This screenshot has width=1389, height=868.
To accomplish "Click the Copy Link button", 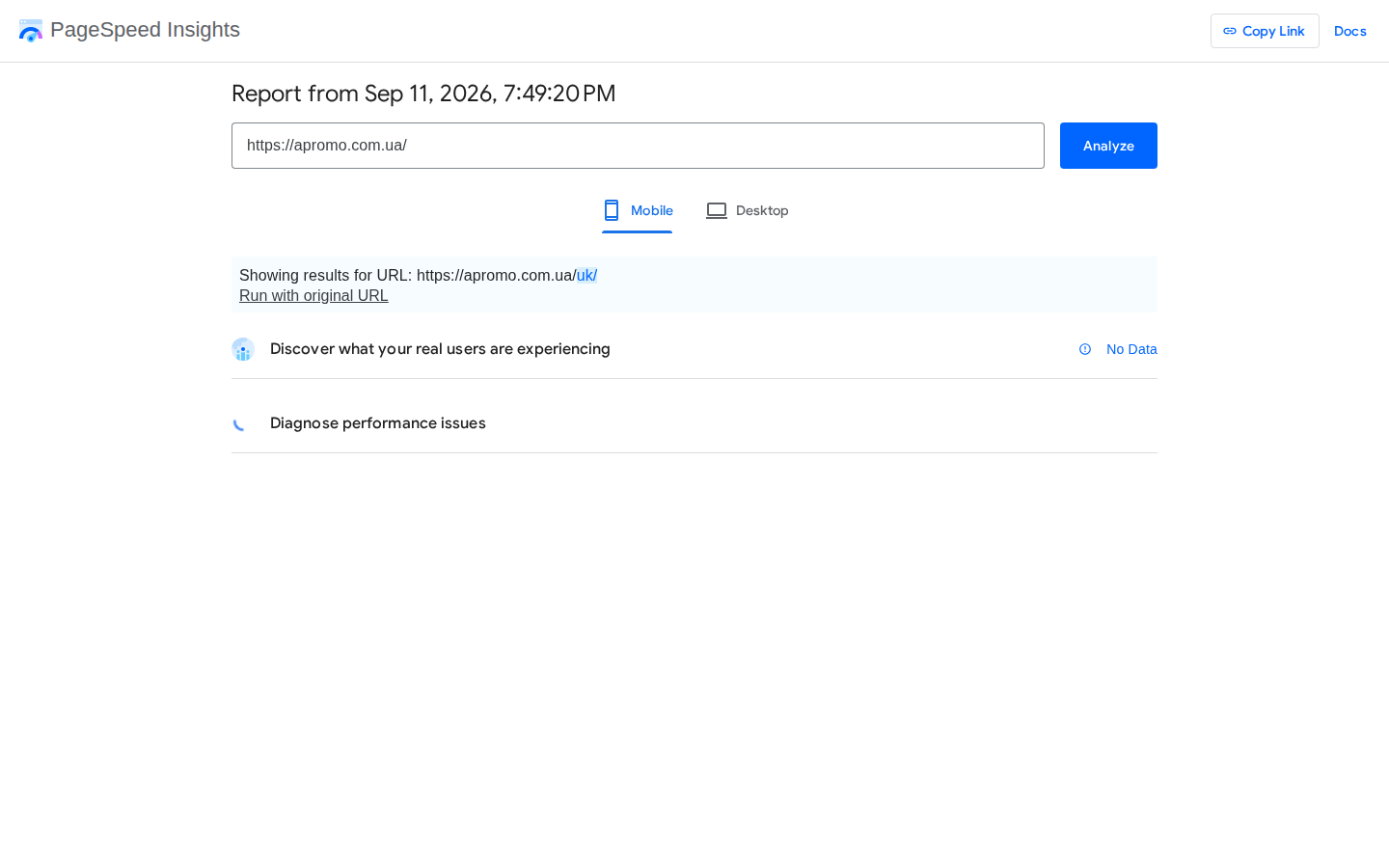I will pyautogui.click(x=1265, y=31).
